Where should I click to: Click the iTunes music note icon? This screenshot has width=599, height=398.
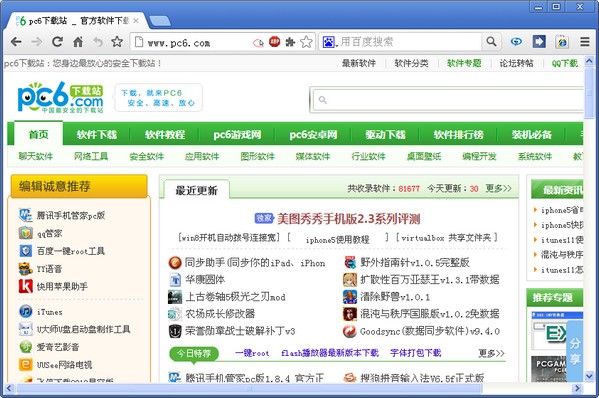coord(25,311)
